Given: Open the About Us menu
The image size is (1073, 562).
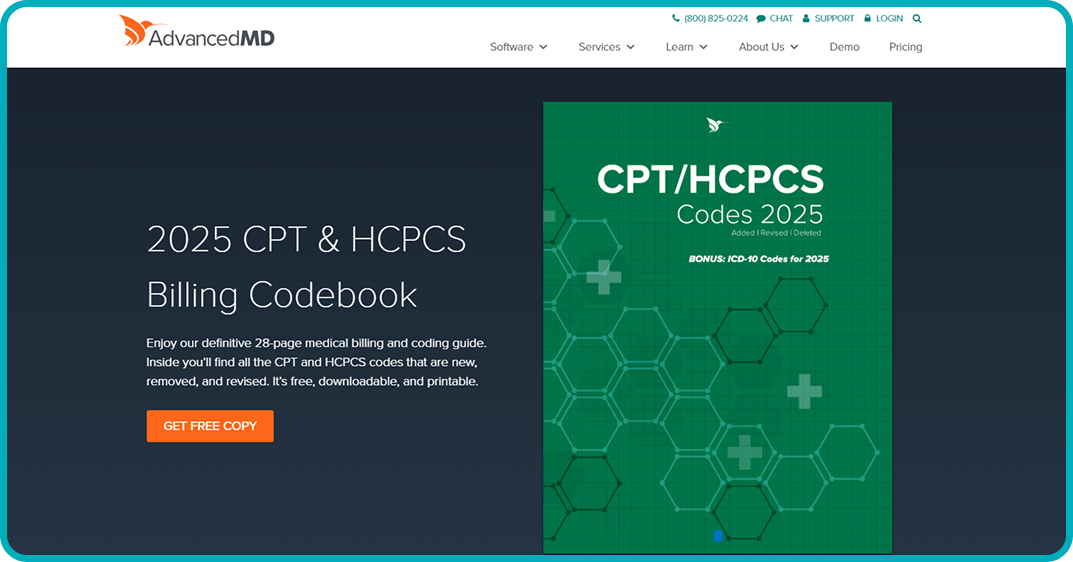Looking at the screenshot, I should pyautogui.click(x=761, y=47).
